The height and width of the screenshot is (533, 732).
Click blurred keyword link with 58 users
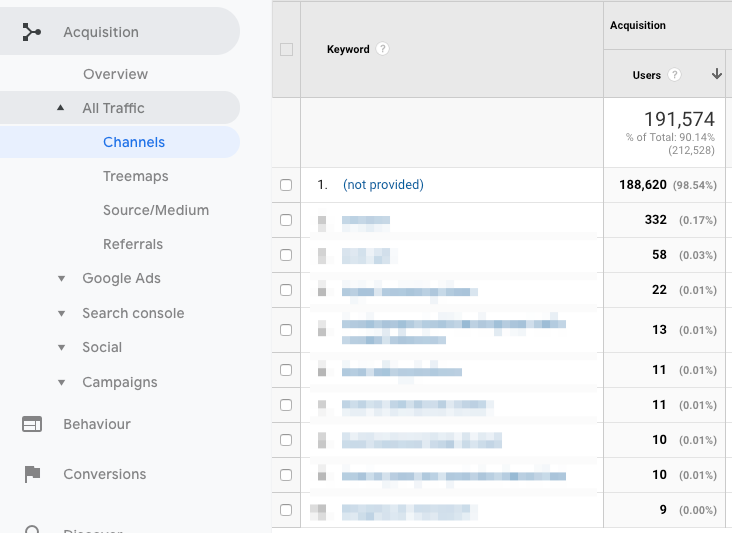tap(366, 256)
